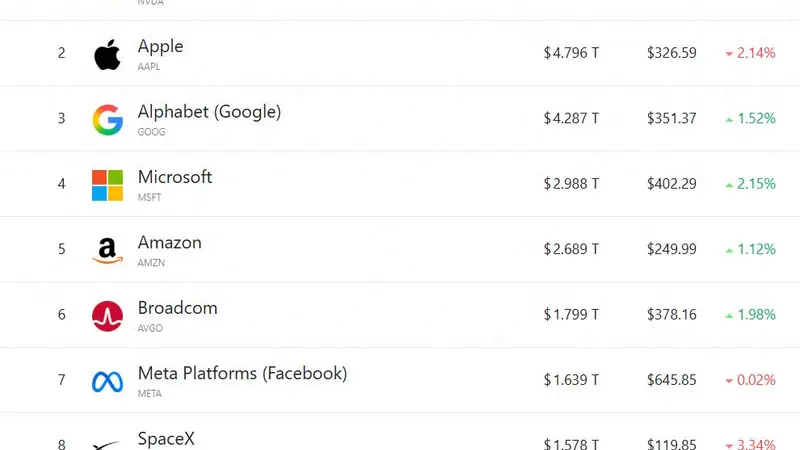The height and width of the screenshot is (450, 800).
Task: Click the Microsoft four-square logo
Action: pos(108,185)
